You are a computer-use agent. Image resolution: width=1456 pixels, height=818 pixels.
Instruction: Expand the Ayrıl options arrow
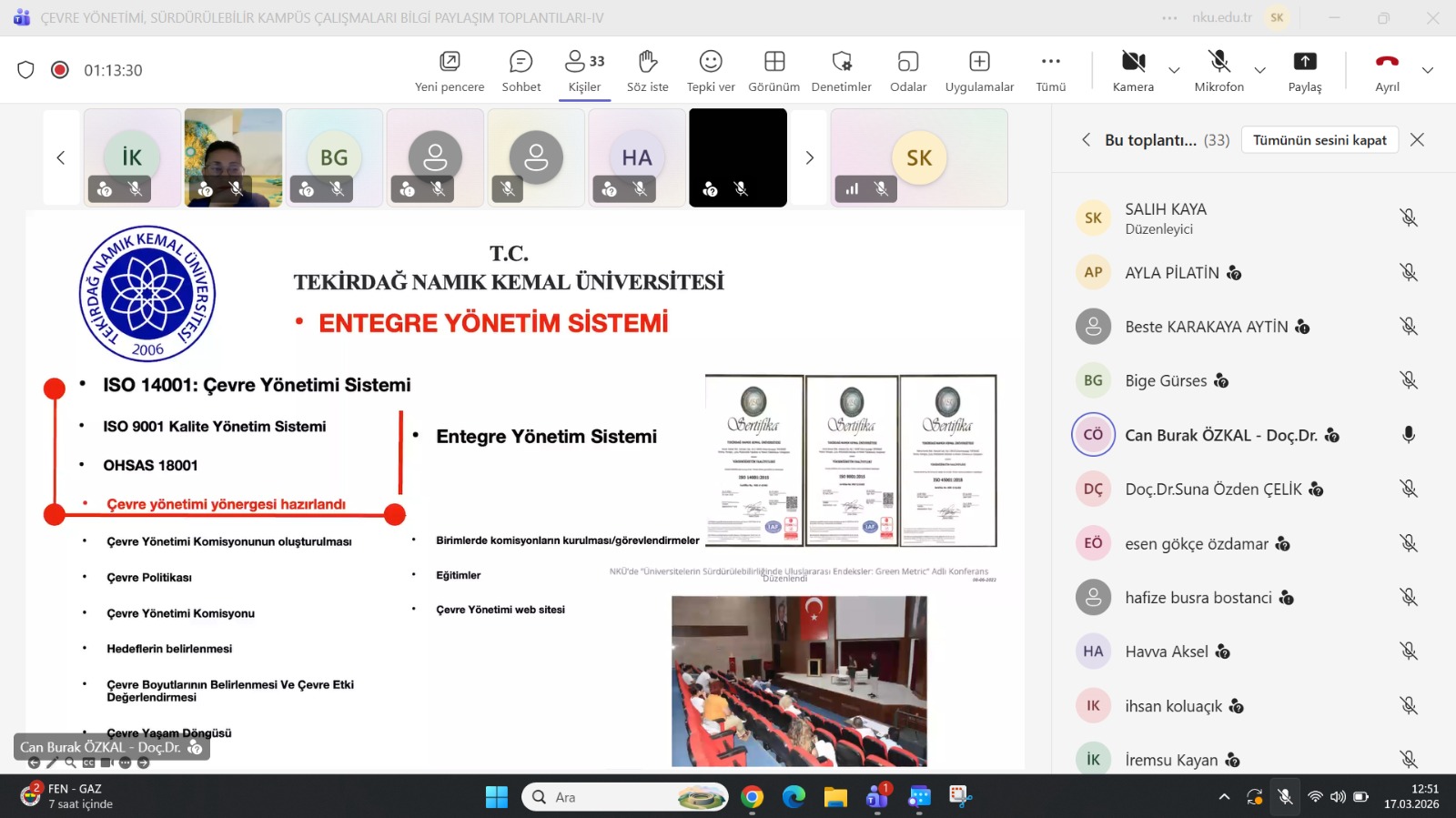pyautogui.click(x=1428, y=70)
